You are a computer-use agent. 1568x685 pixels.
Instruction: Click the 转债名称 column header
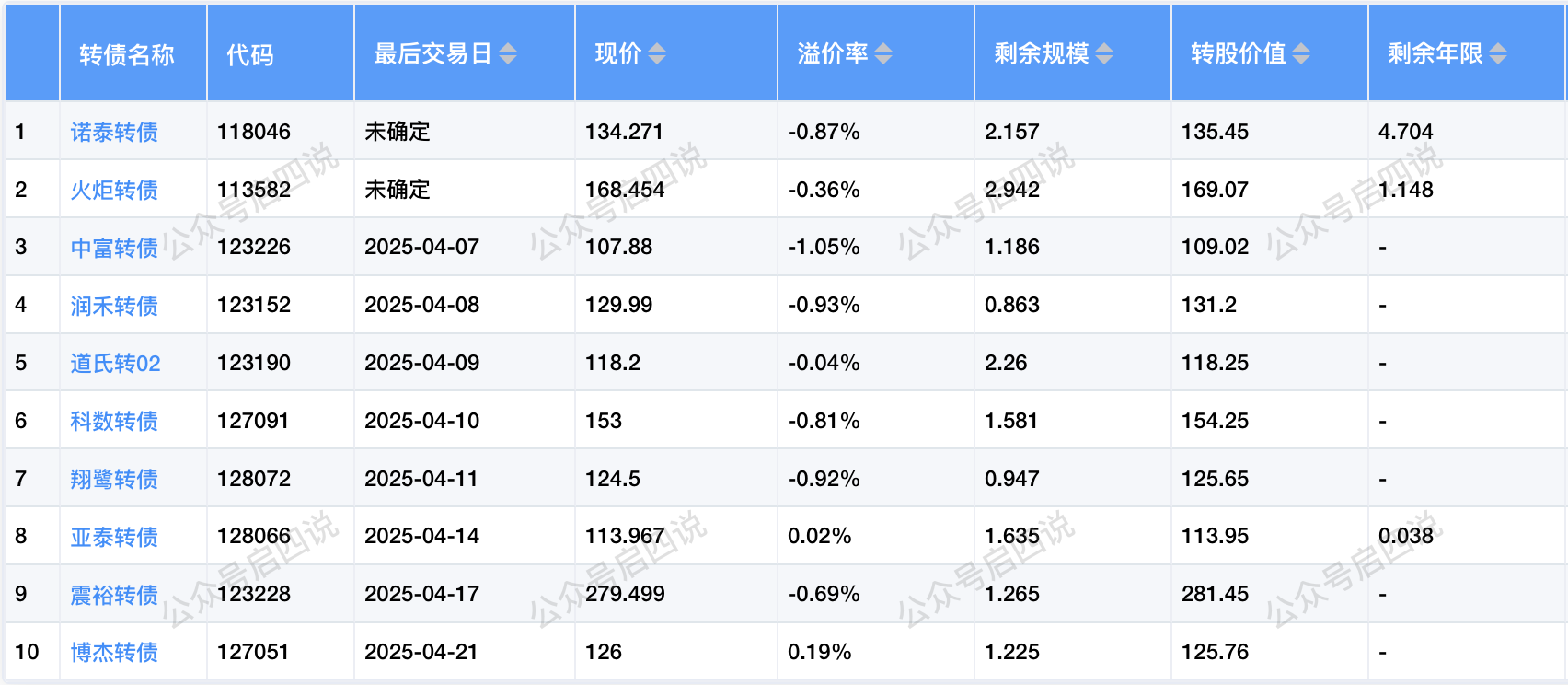[126, 55]
